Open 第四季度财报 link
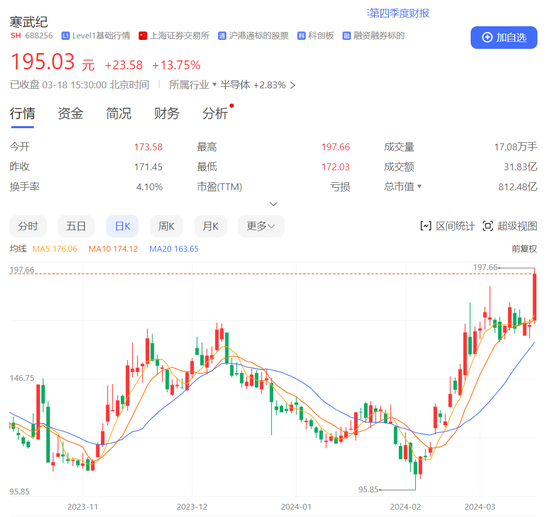Image resolution: width=550 pixels, height=517 pixels. click(x=398, y=13)
